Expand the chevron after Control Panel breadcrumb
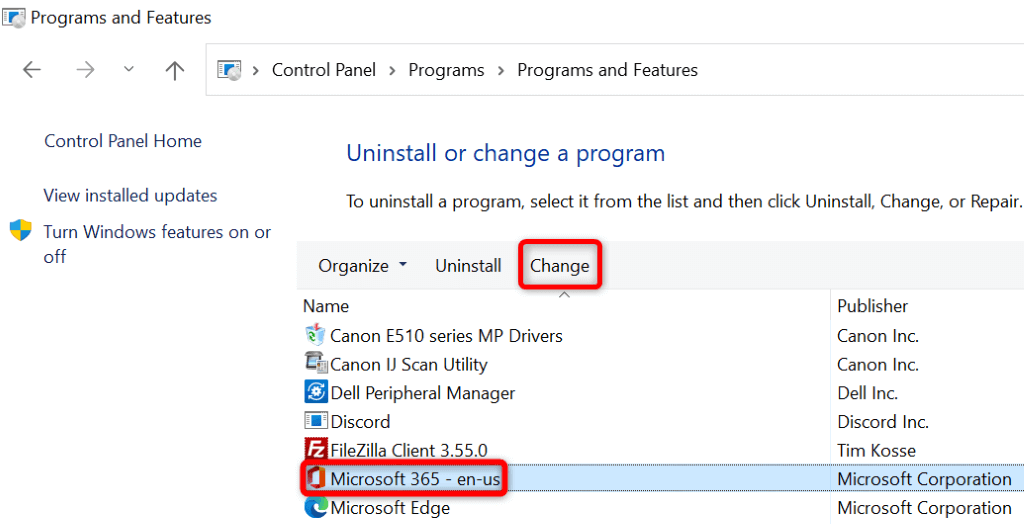 tap(393, 70)
